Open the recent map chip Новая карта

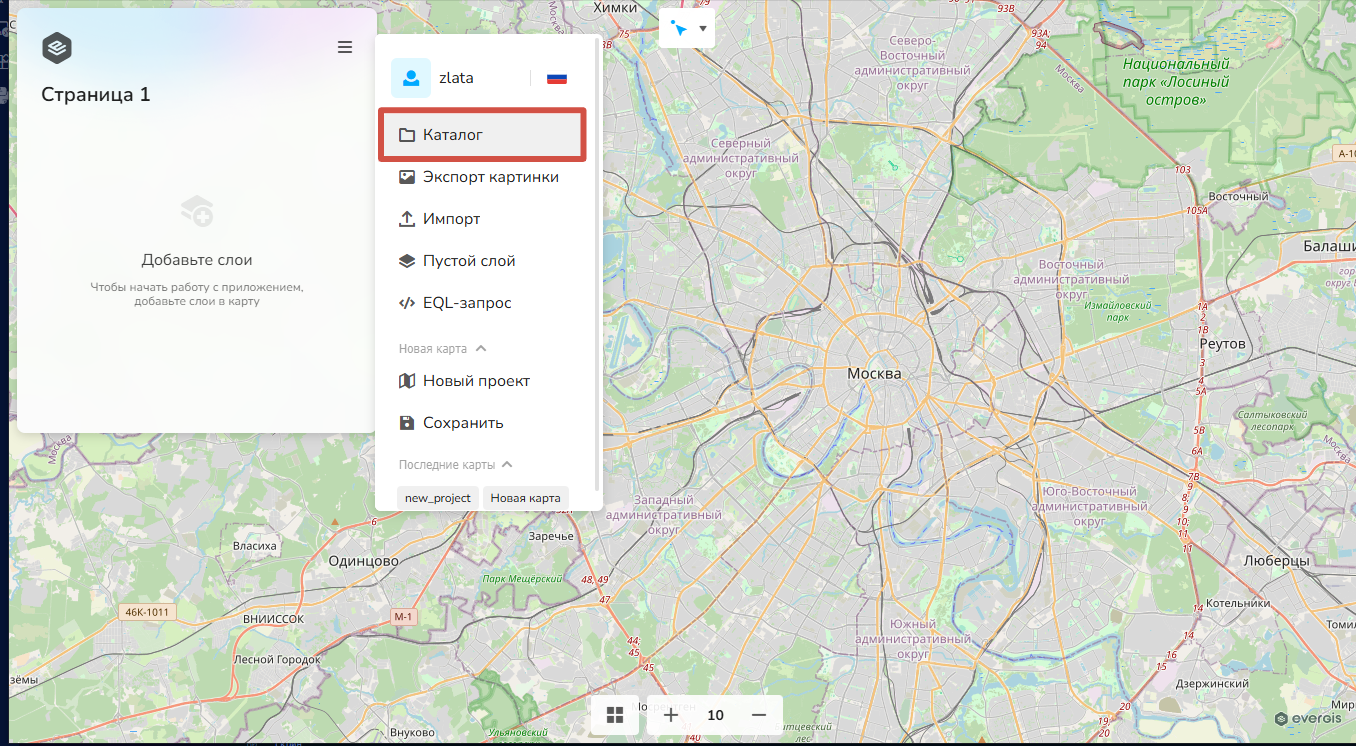pyautogui.click(x=526, y=498)
